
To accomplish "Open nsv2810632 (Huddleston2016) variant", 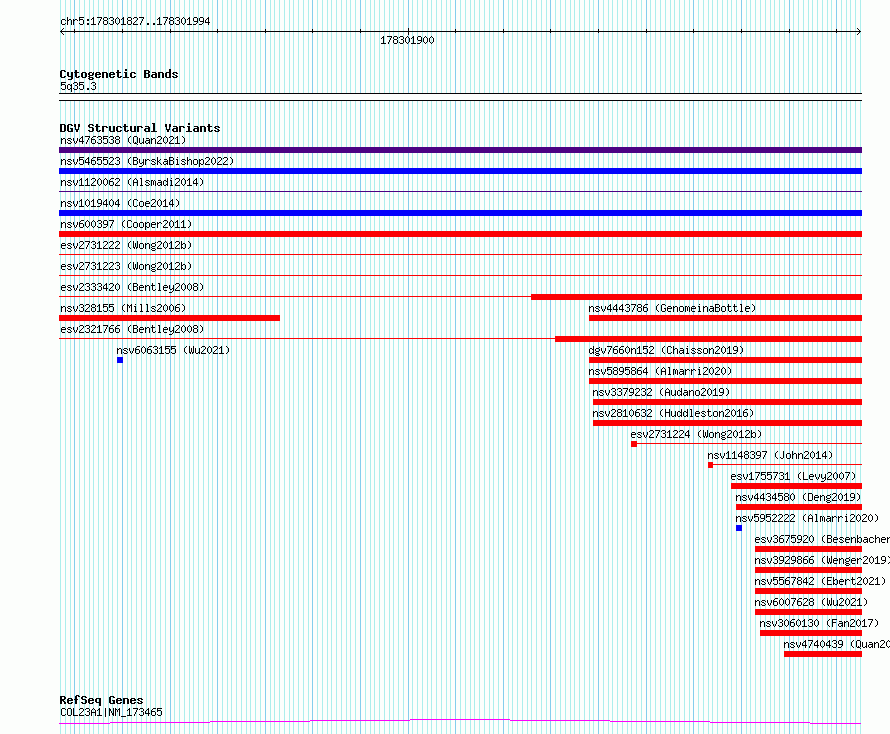I will click(x=673, y=413).
